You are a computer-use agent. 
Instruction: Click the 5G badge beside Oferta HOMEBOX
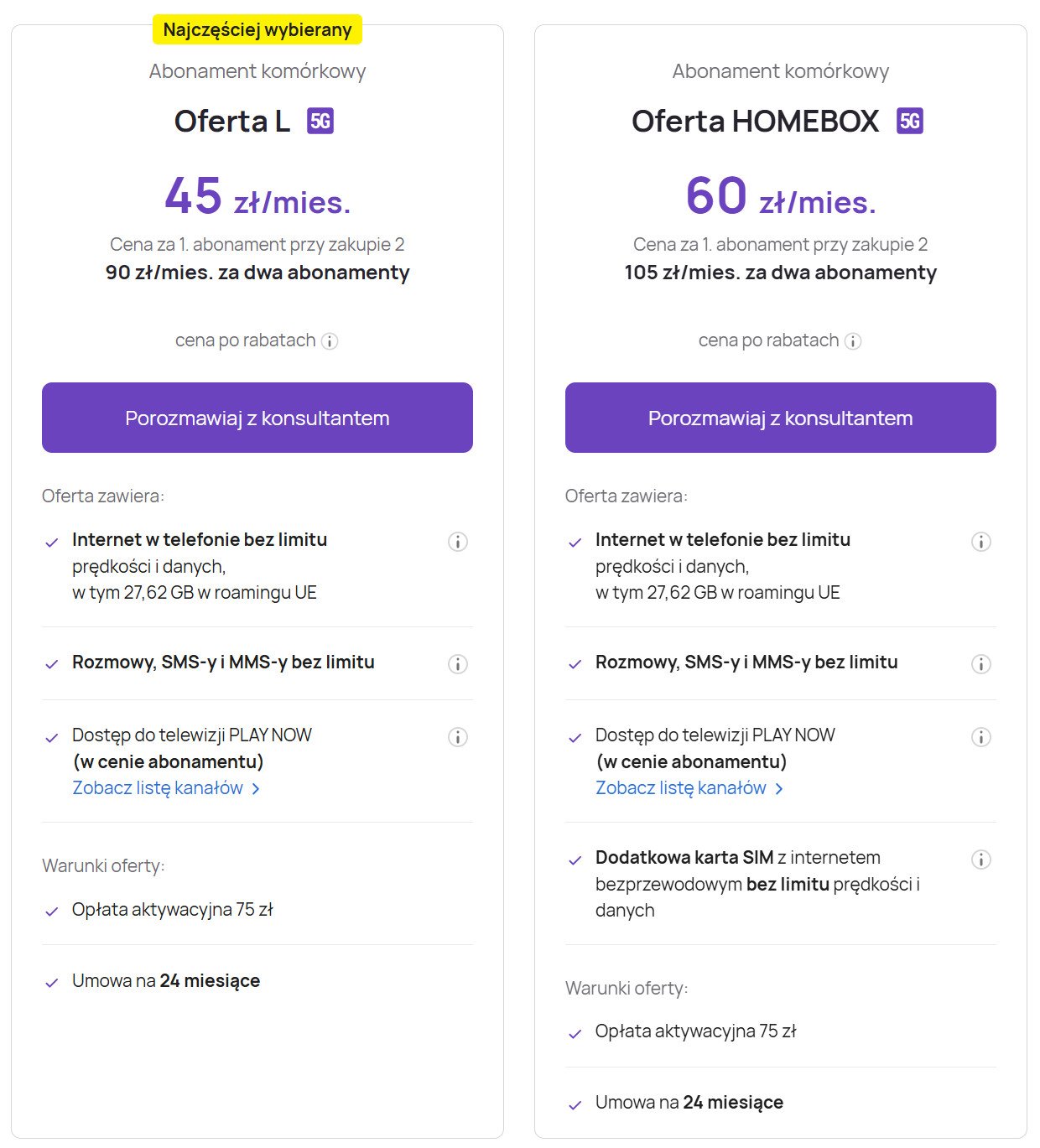(910, 121)
